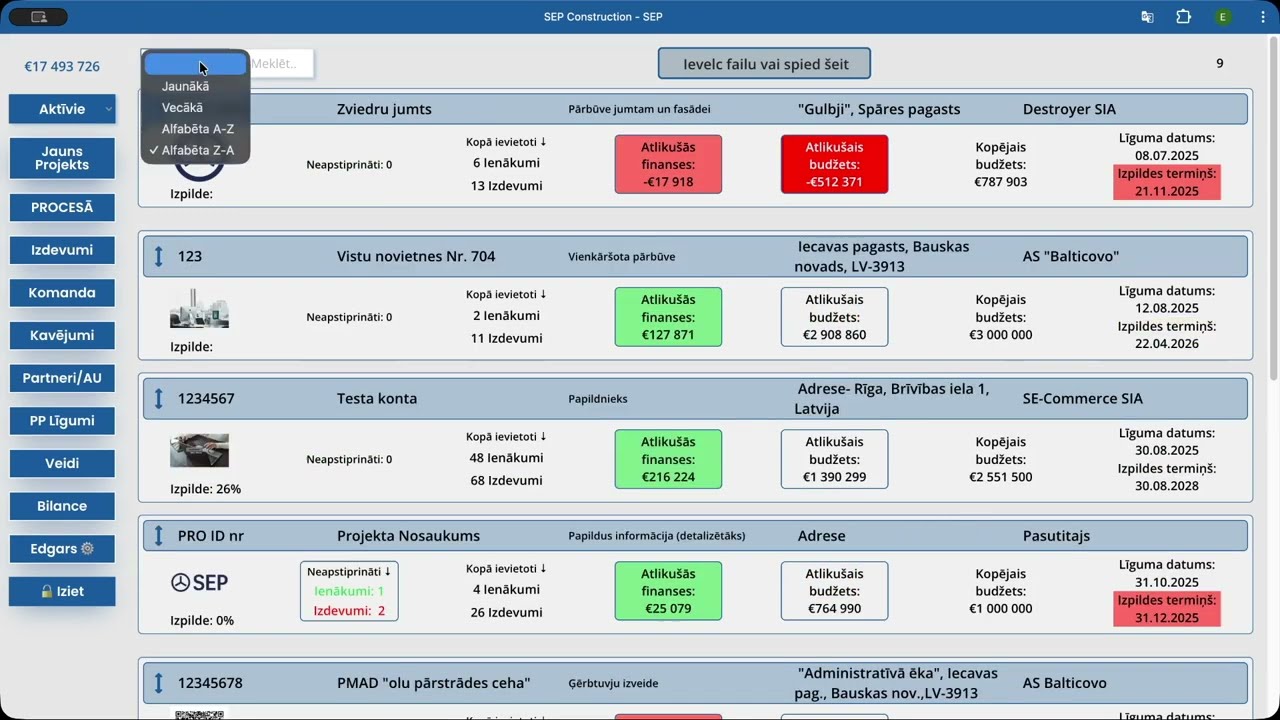Image resolution: width=1280 pixels, height=720 pixels.
Task: Open Partneri/AU section
Action: click(62, 378)
